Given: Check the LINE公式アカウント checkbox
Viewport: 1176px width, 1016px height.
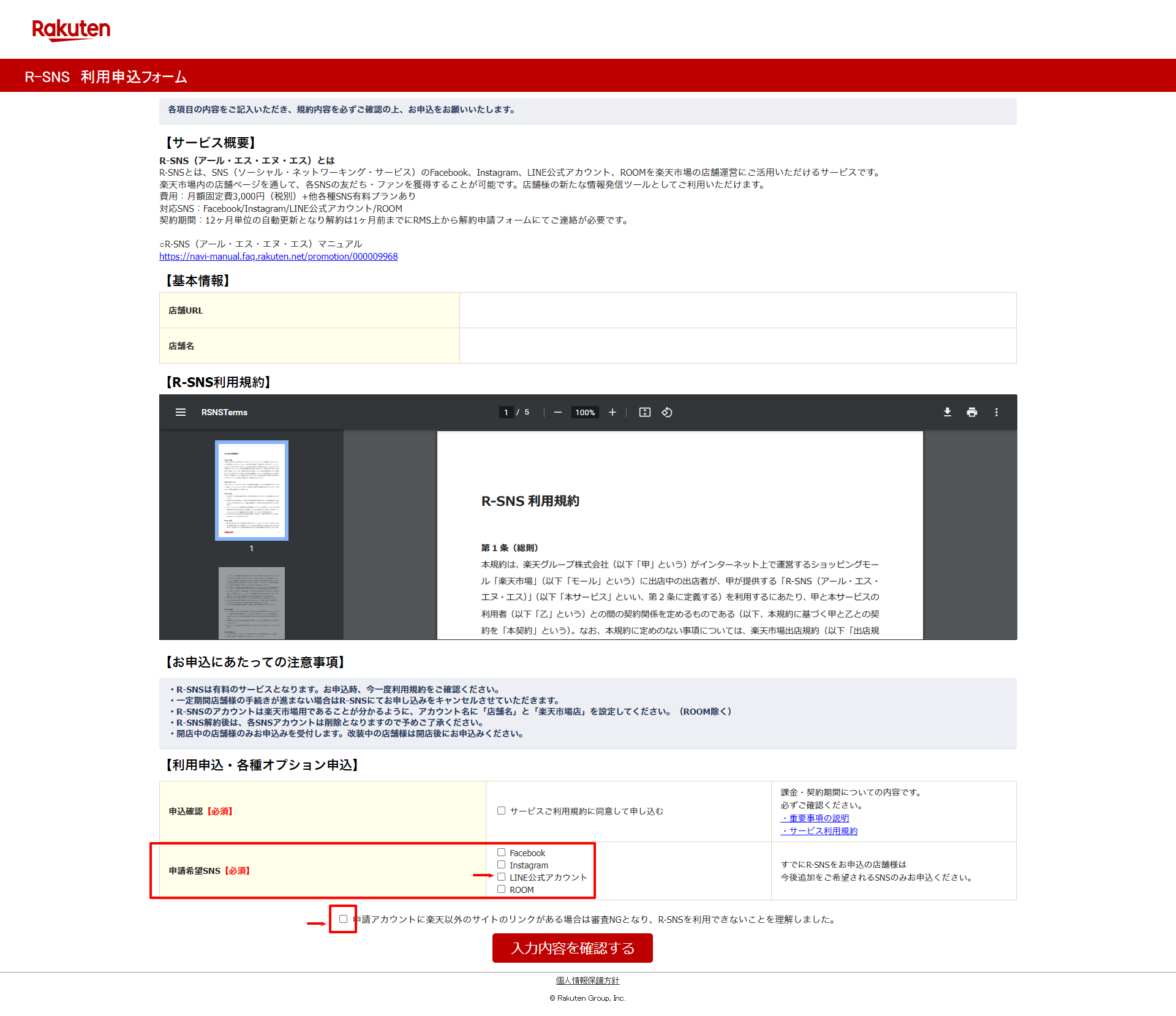Looking at the screenshot, I should pyautogui.click(x=502, y=877).
